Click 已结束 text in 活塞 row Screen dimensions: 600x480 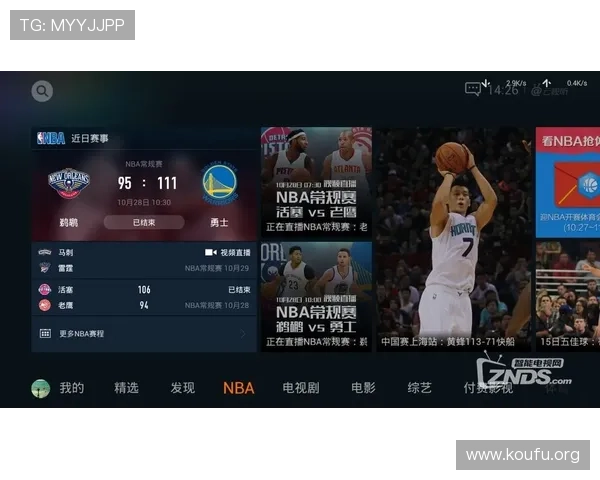click(x=240, y=290)
